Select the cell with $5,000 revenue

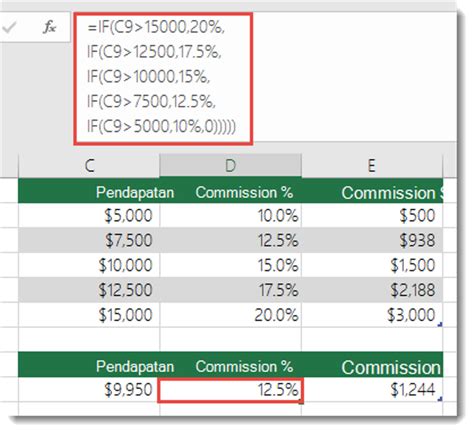(89, 215)
